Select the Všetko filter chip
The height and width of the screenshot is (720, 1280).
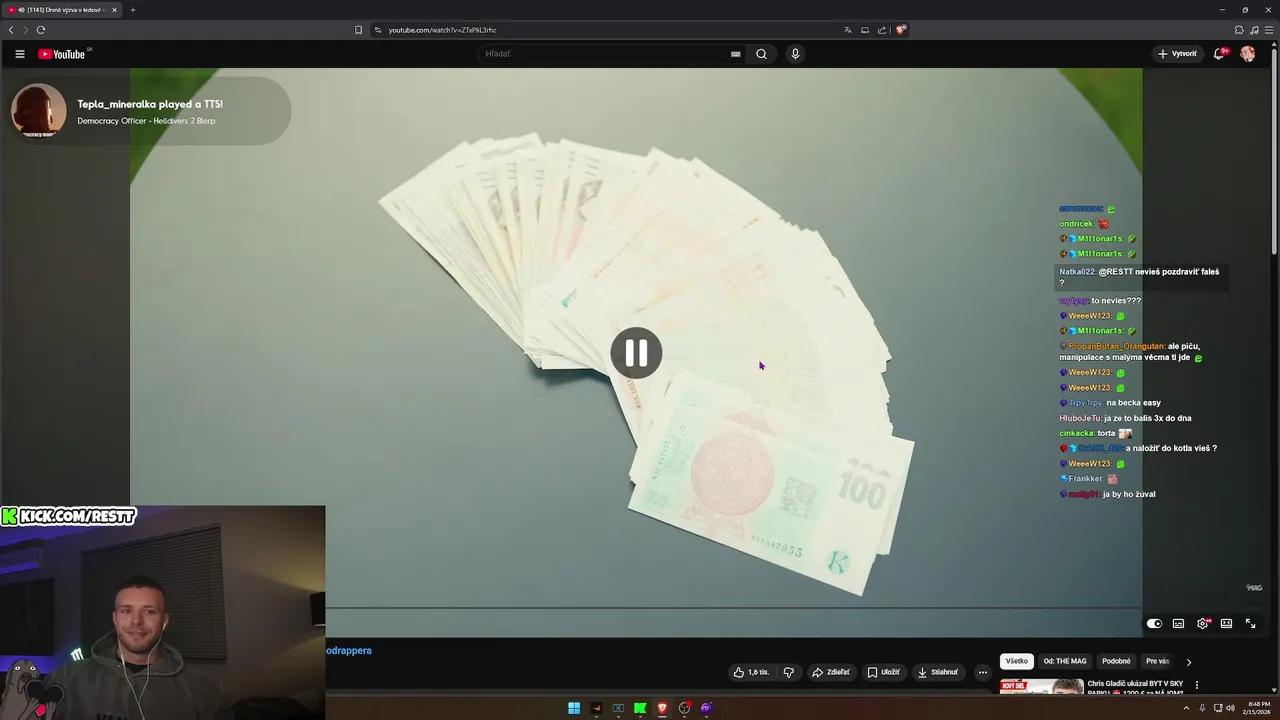click(1017, 661)
